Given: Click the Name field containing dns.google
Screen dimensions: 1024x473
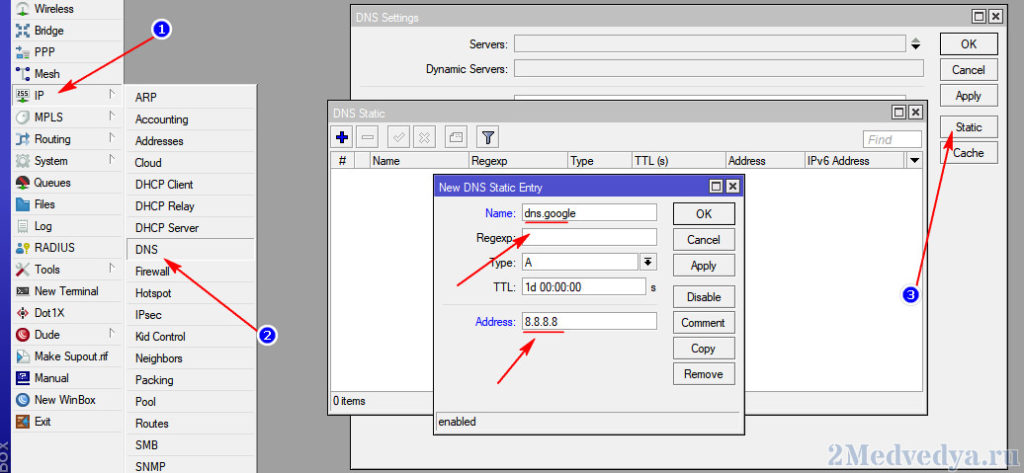Looking at the screenshot, I should point(589,213).
